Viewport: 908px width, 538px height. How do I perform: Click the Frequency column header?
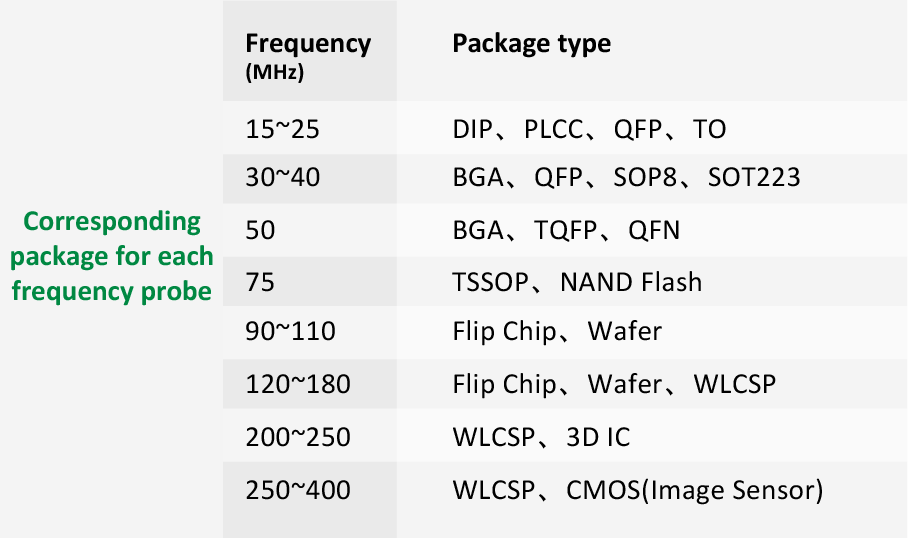308,44
